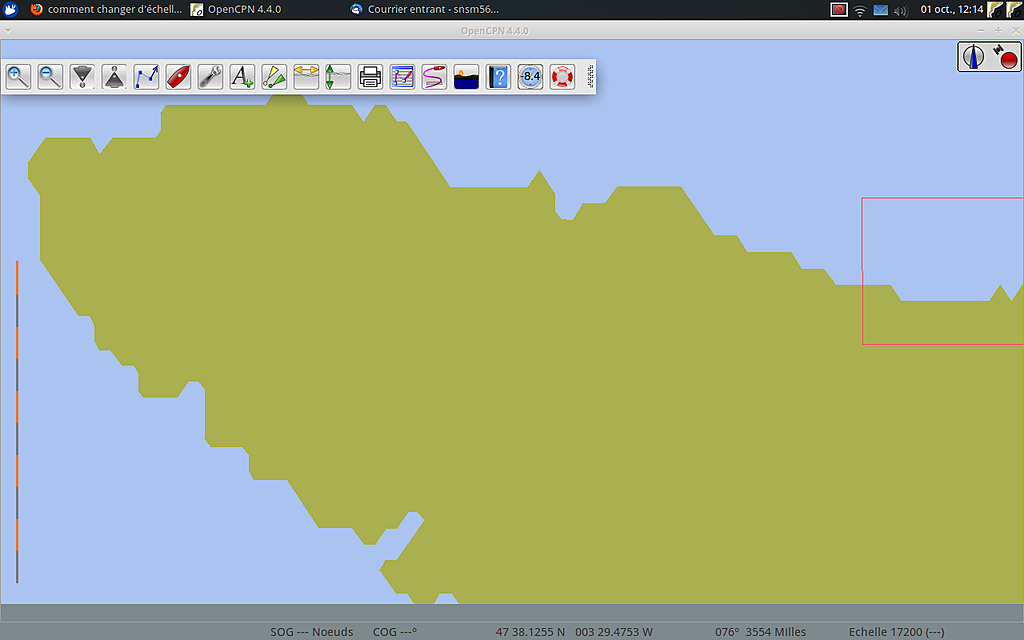1024x640 pixels.
Task: Click the red GPS status indicator
Action: pos(1007,57)
